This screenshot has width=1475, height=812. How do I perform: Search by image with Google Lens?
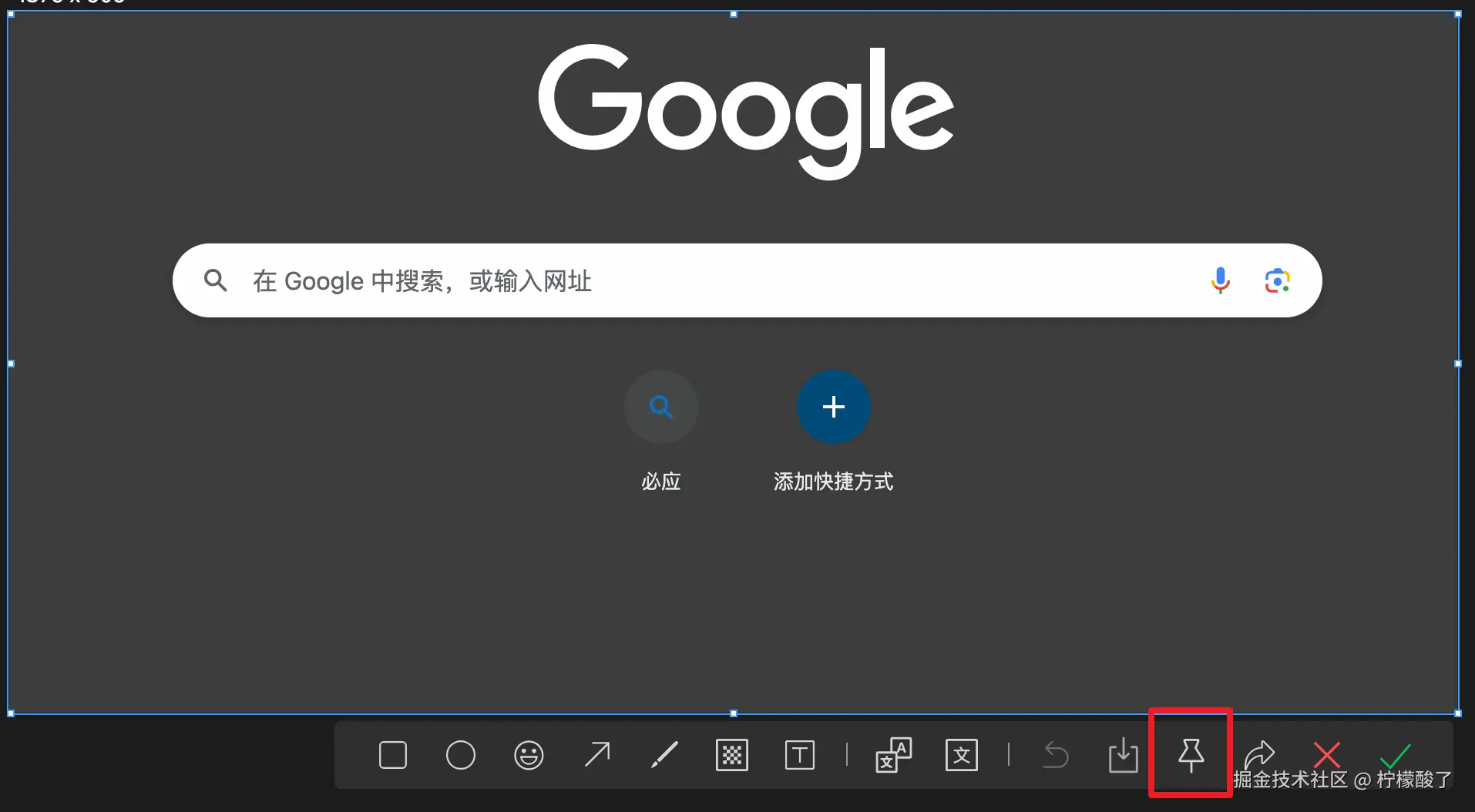(1278, 280)
